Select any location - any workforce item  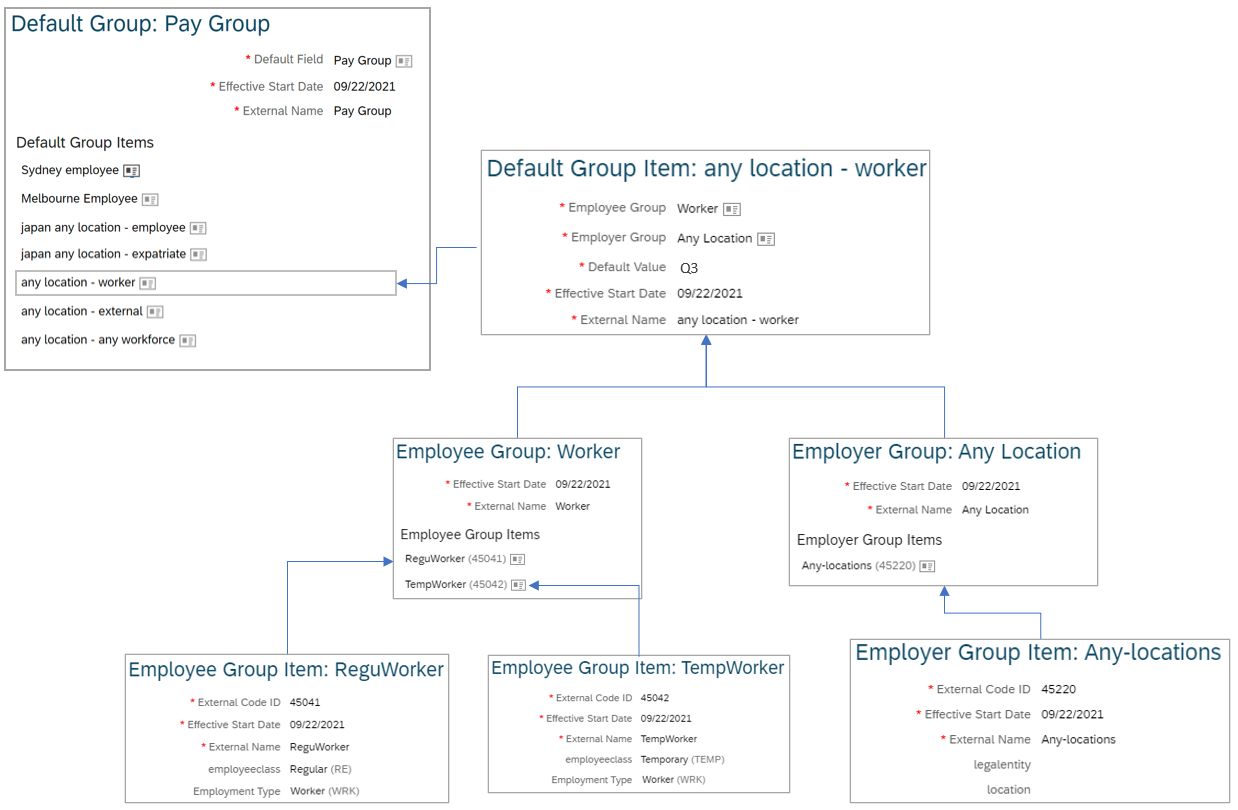(x=98, y=341)
